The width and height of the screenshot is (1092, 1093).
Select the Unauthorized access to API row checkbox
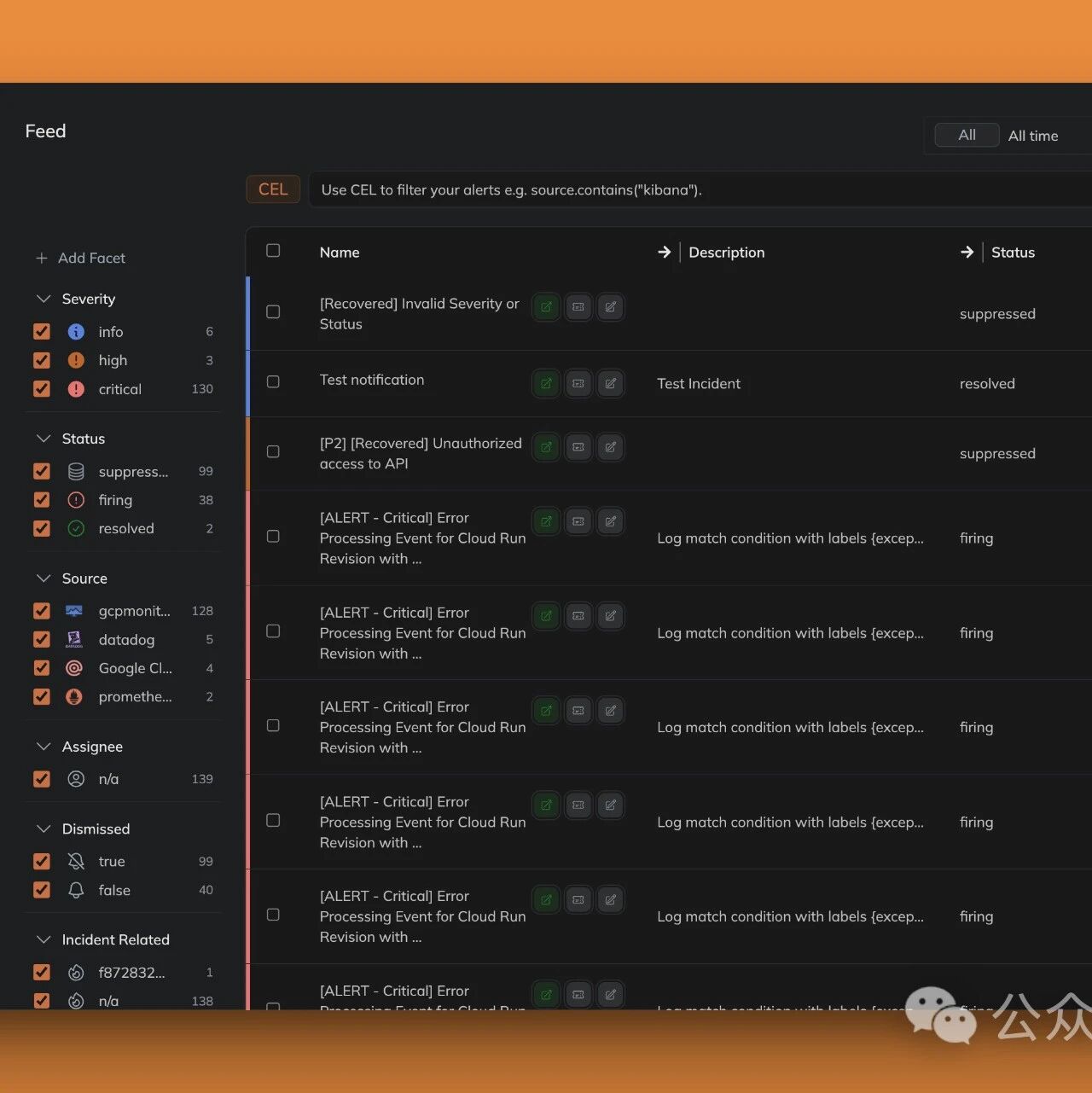point(273,451)
